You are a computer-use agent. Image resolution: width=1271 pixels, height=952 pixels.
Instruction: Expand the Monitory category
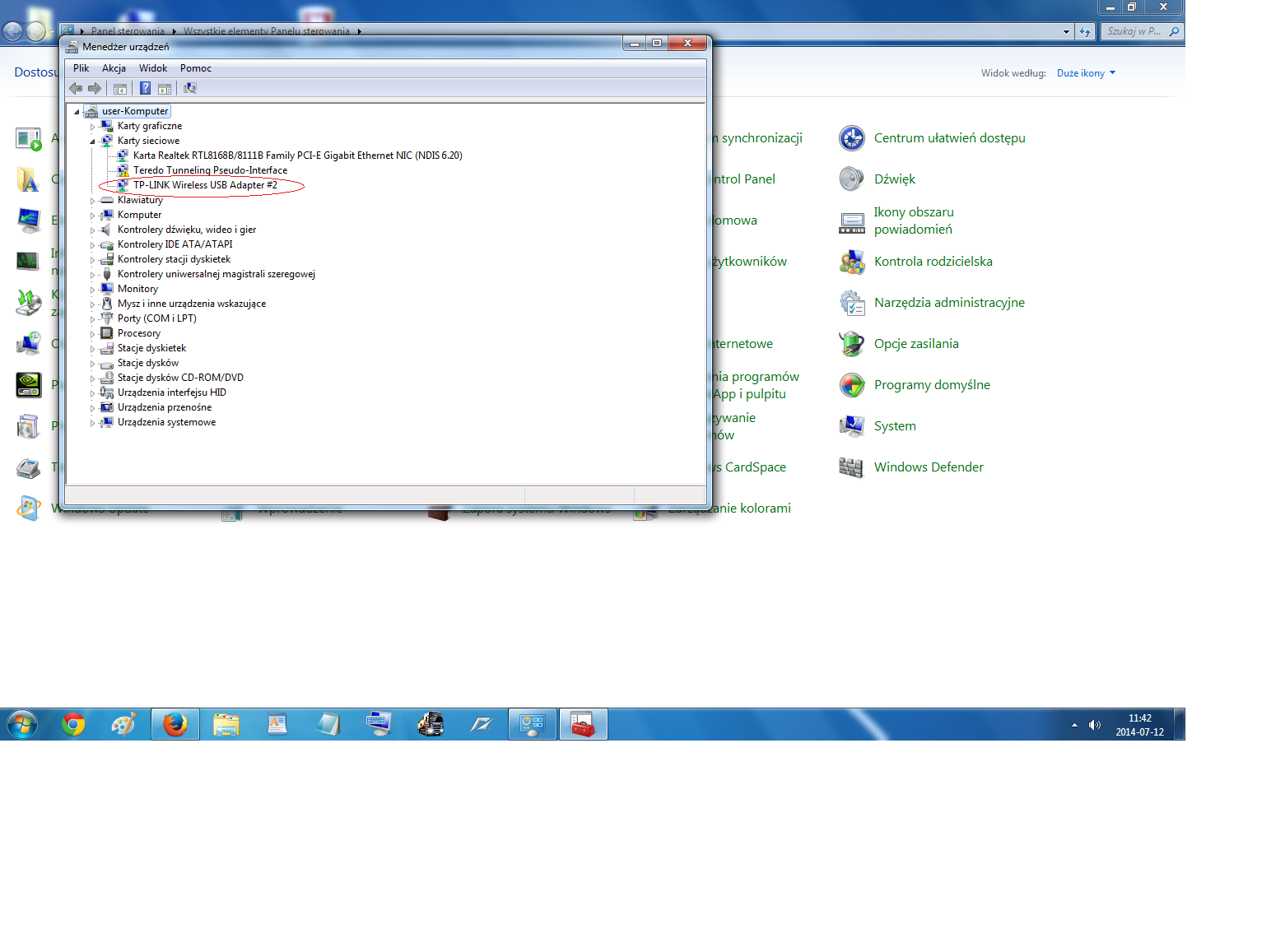point(92,290)
